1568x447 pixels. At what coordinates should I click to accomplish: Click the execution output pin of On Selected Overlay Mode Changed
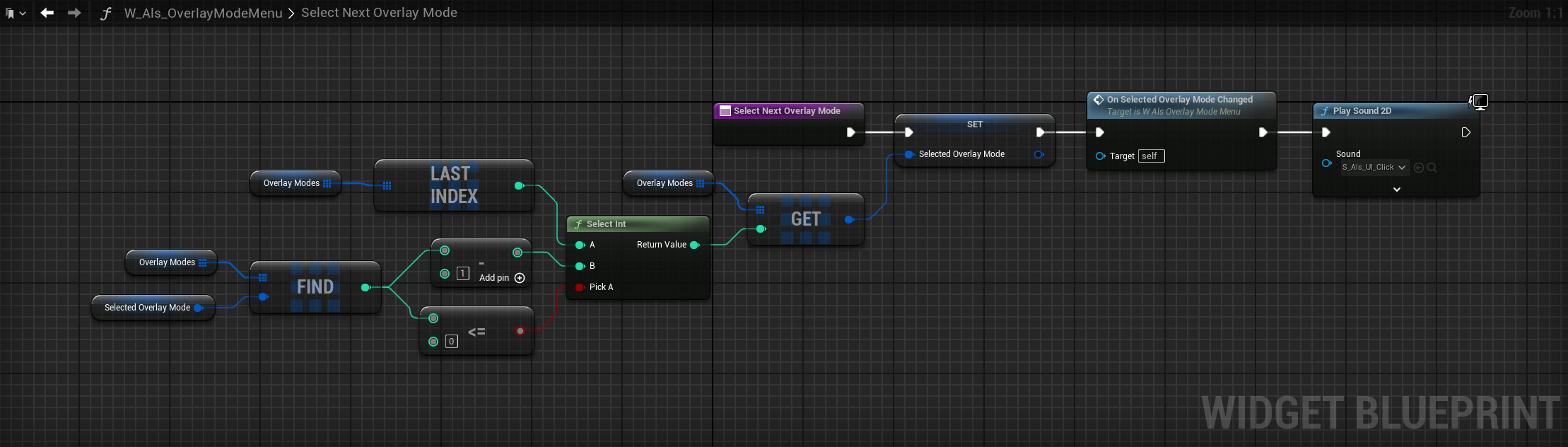coord(1263,132)
